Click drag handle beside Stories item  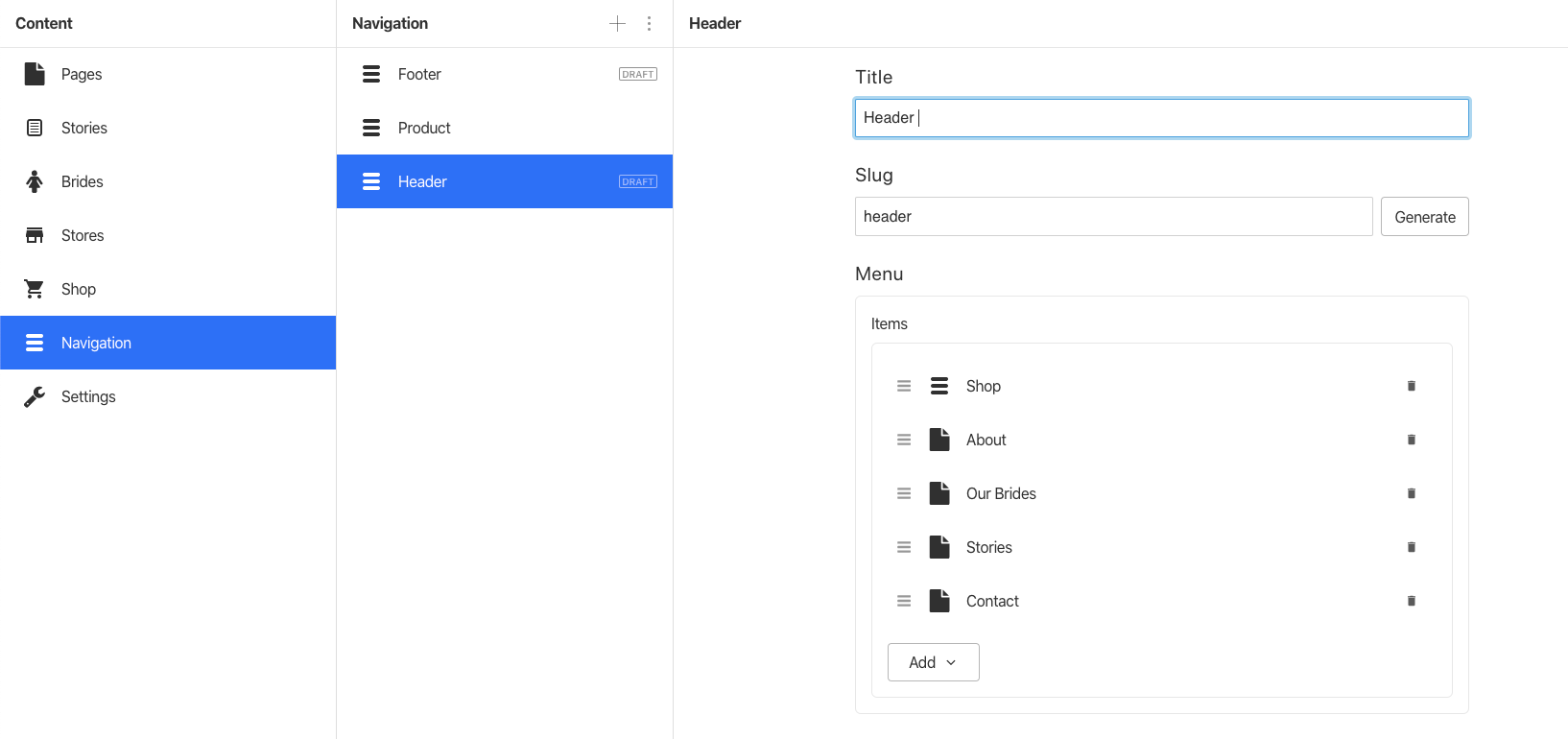(x=904, y=547)
